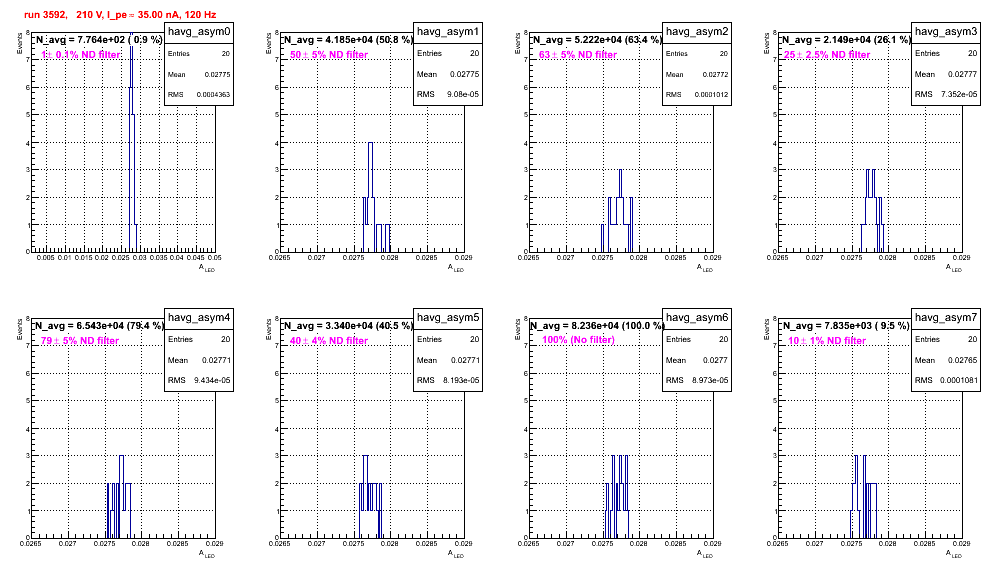Screen dimensions: 996x572
Task: Click the N_avg = 4.185e+04 label
Action: [347, 39]
